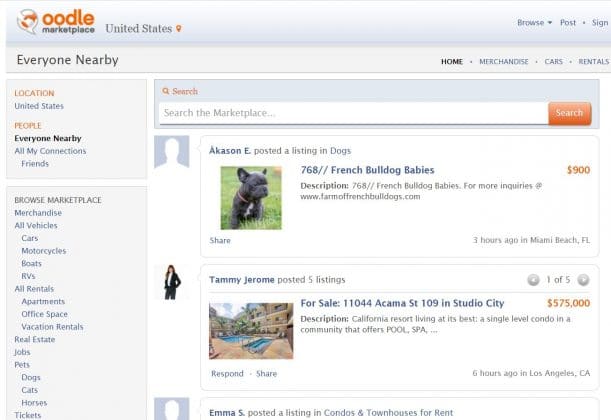This screenshot has height=420, width=611.
Task: Select Friends under People
Action: tap(35, 164)
